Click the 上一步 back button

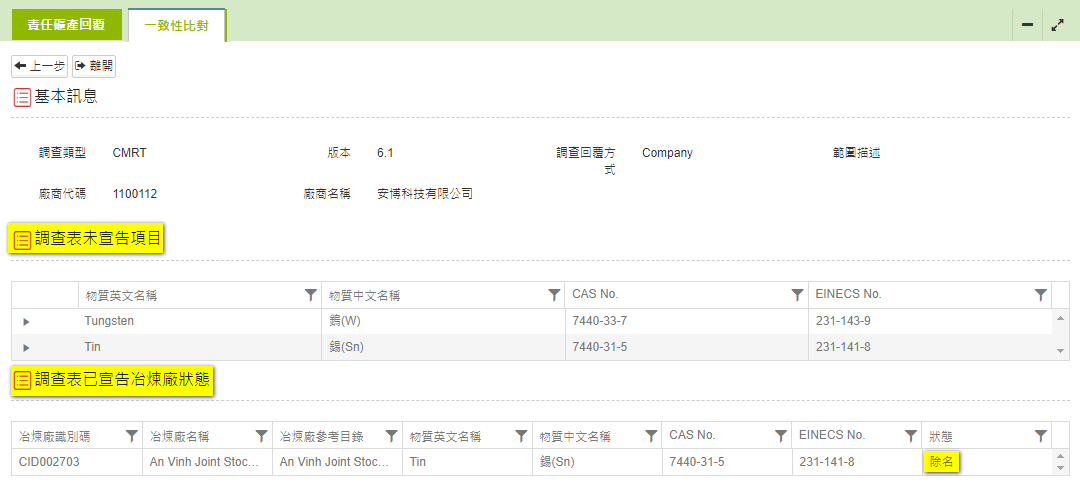40,66
